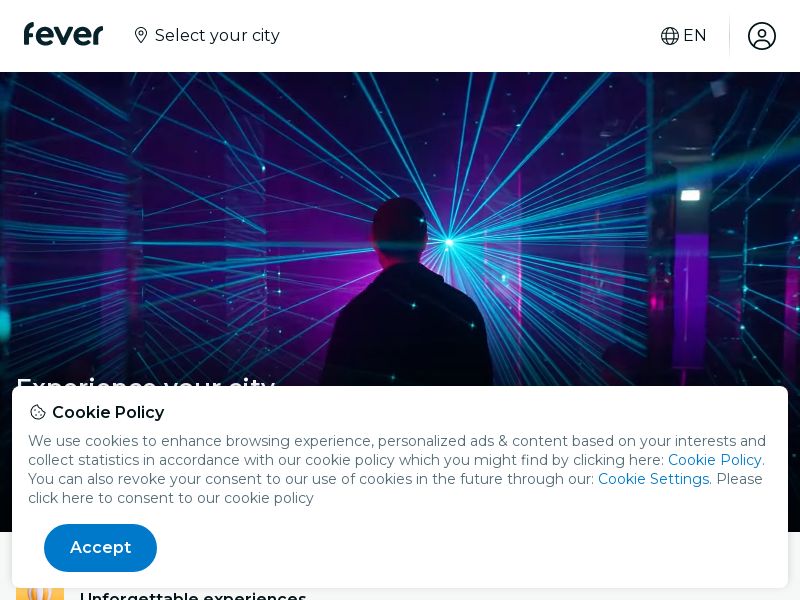Click the bright laser burst center
The height and width of the screenshot is (600, 800).
(x=449, y=242)
